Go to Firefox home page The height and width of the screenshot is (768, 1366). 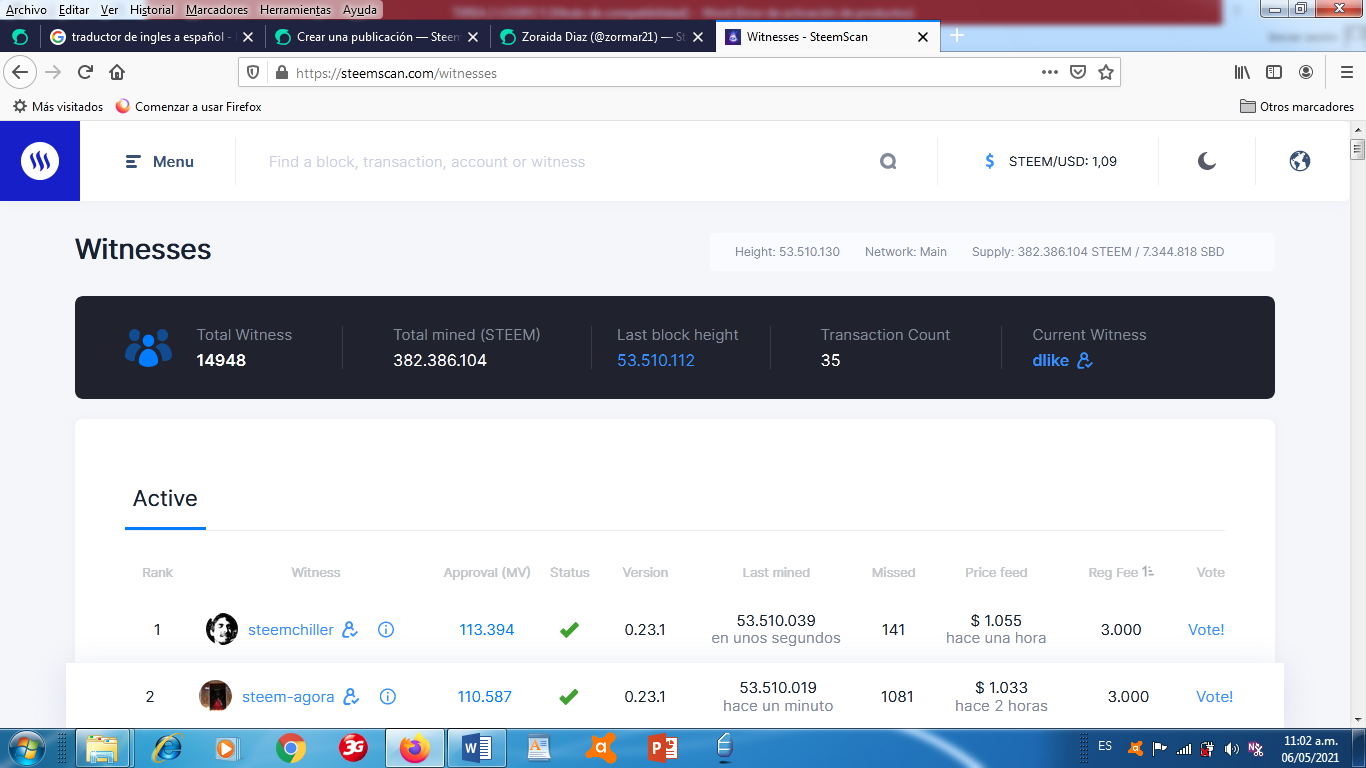117,72
